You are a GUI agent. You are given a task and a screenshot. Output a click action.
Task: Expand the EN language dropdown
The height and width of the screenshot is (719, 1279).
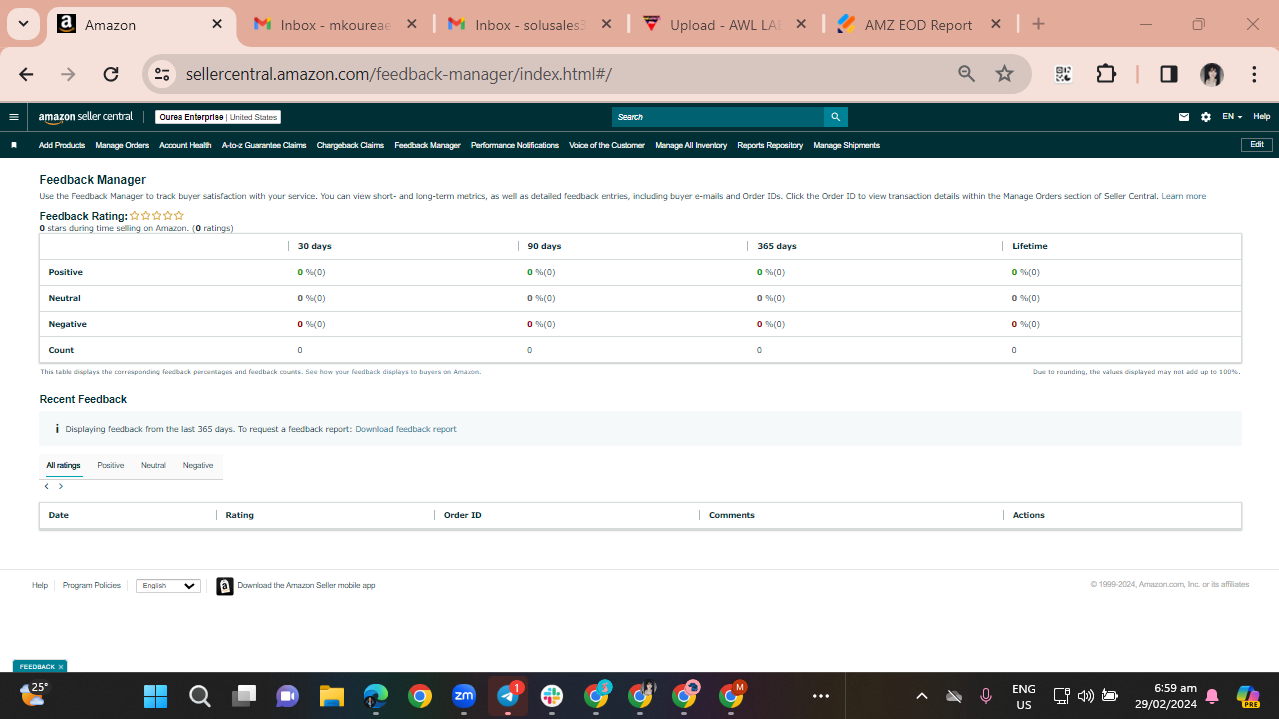pyautogui.click(x=1232, y=117)
